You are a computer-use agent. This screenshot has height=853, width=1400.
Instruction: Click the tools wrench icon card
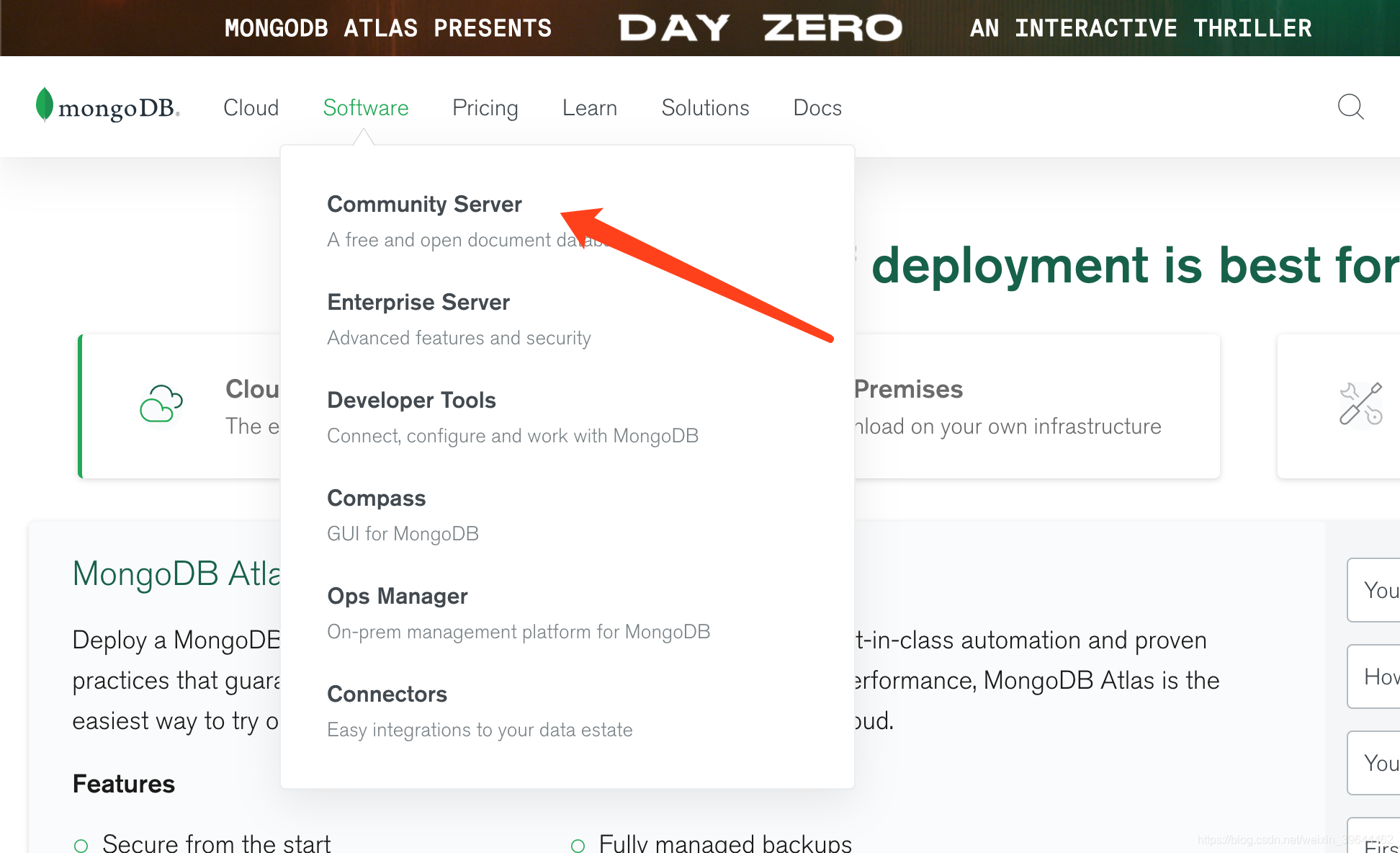click(1360, 403)
